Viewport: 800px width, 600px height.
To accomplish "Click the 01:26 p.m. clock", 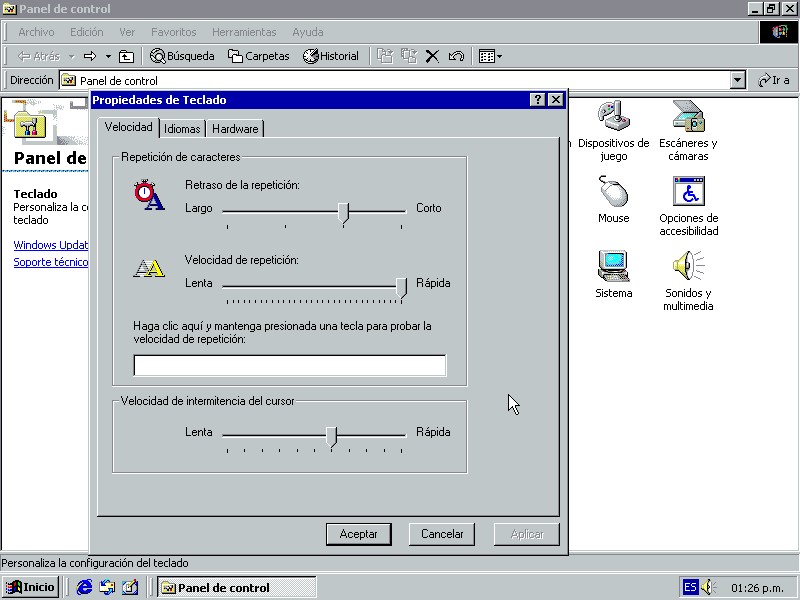I will 757,588.
